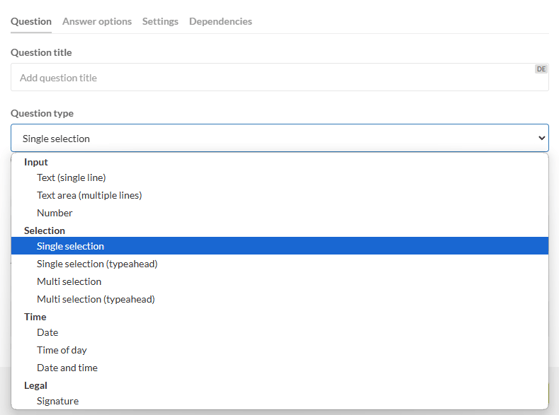Open the Settings tab
Viewport: 559px width, 415px height.
[x=160, y=21]
